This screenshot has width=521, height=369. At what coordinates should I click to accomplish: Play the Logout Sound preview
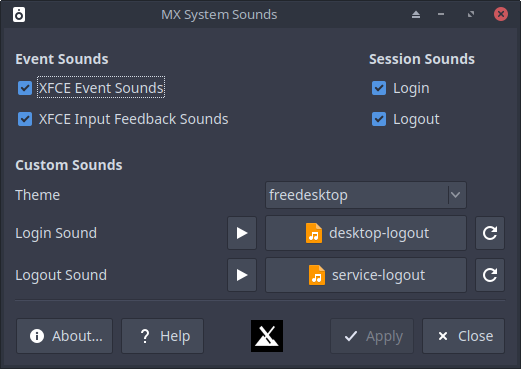(x=242, y=275)
